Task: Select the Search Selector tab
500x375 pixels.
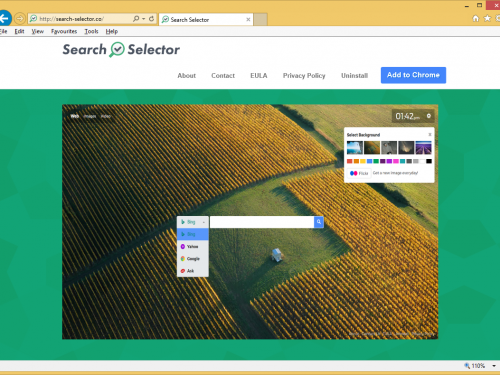Action: [x=206, y=20]
